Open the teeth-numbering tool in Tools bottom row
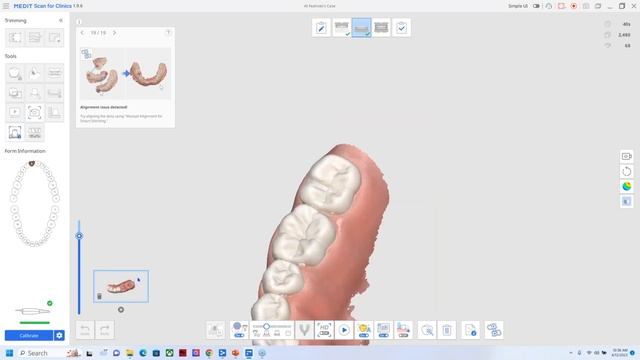640x360 pixels. coord(35,132)
